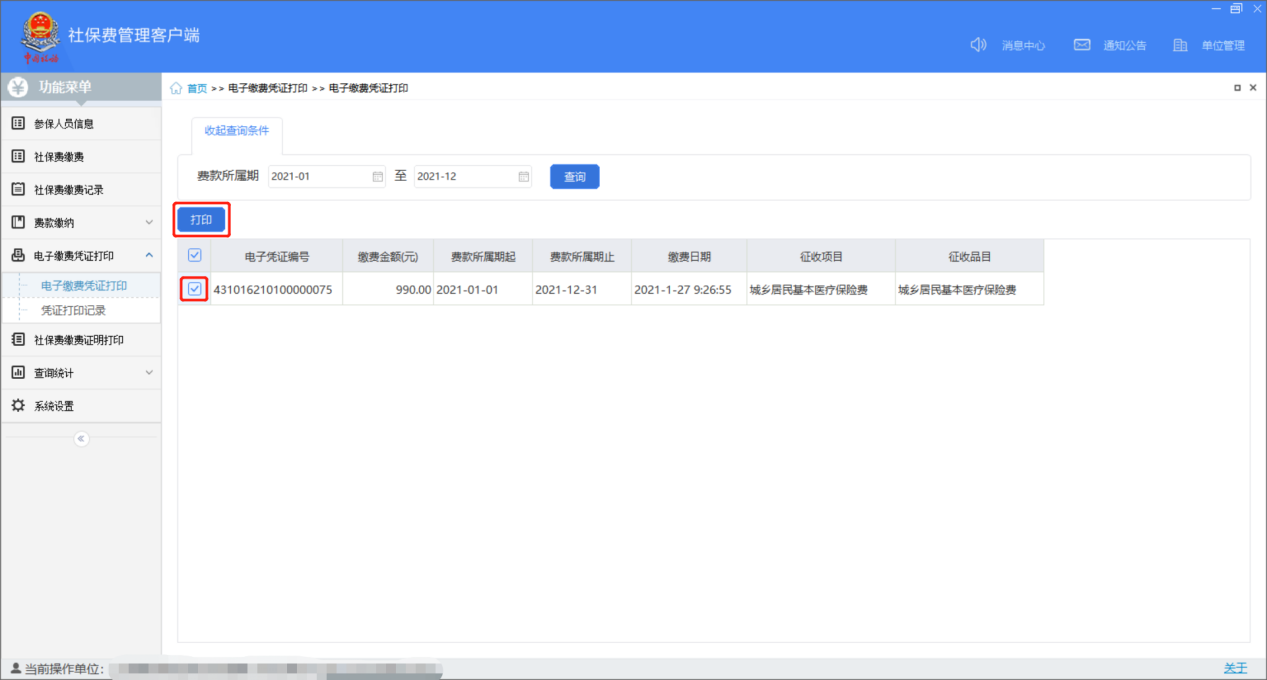The height and width of the screenshot is (680, 1267).
Task: Open the 社保费缴费记录 menu item
Action: [68, 190]
